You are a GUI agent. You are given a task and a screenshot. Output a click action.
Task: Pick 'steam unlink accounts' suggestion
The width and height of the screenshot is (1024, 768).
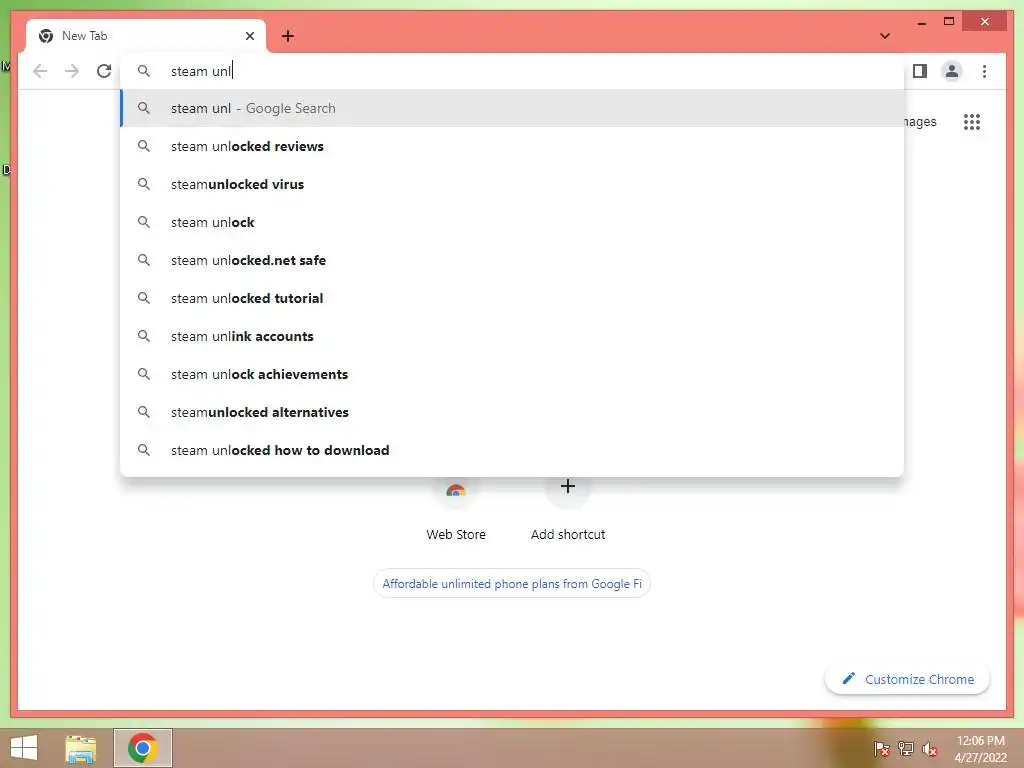pyautogui.click(x=512, y=336)
